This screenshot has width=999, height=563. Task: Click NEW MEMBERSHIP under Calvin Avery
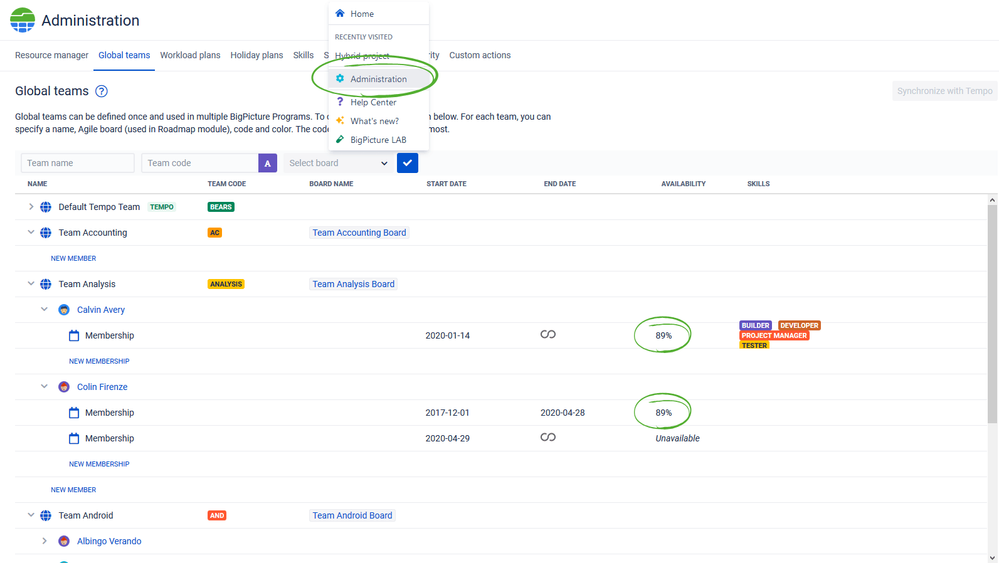pyautogui.click(x=99, y=361)
